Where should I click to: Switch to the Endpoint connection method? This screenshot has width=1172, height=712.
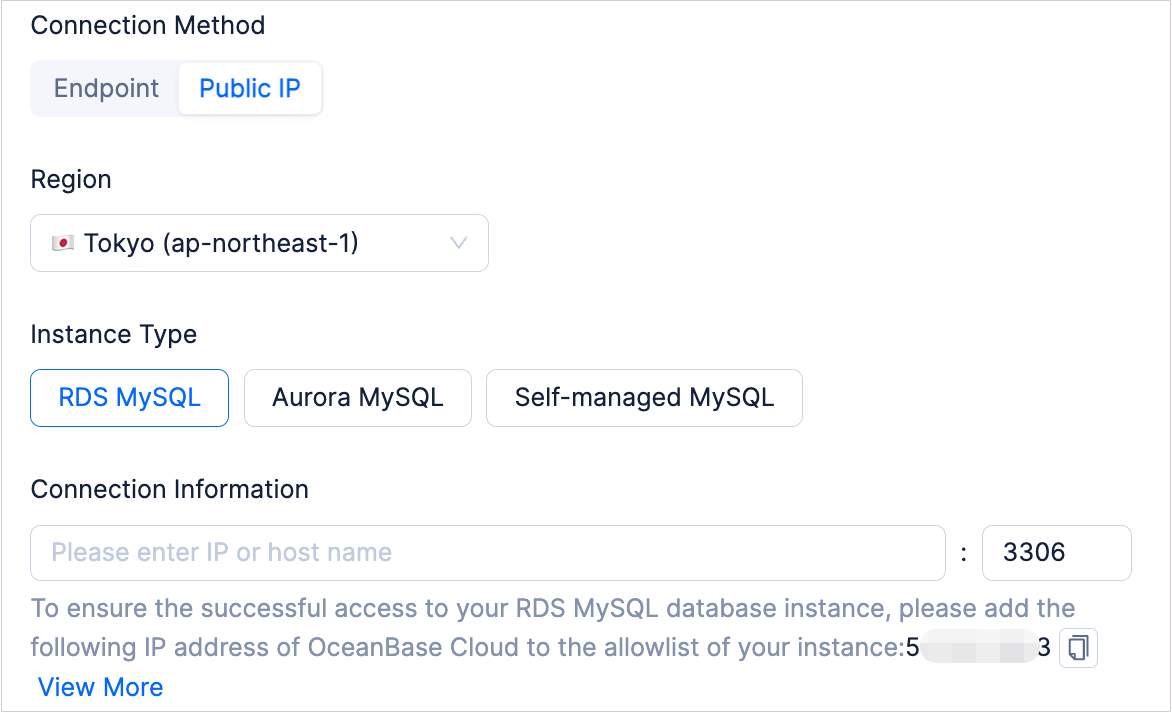coord(106,89)
